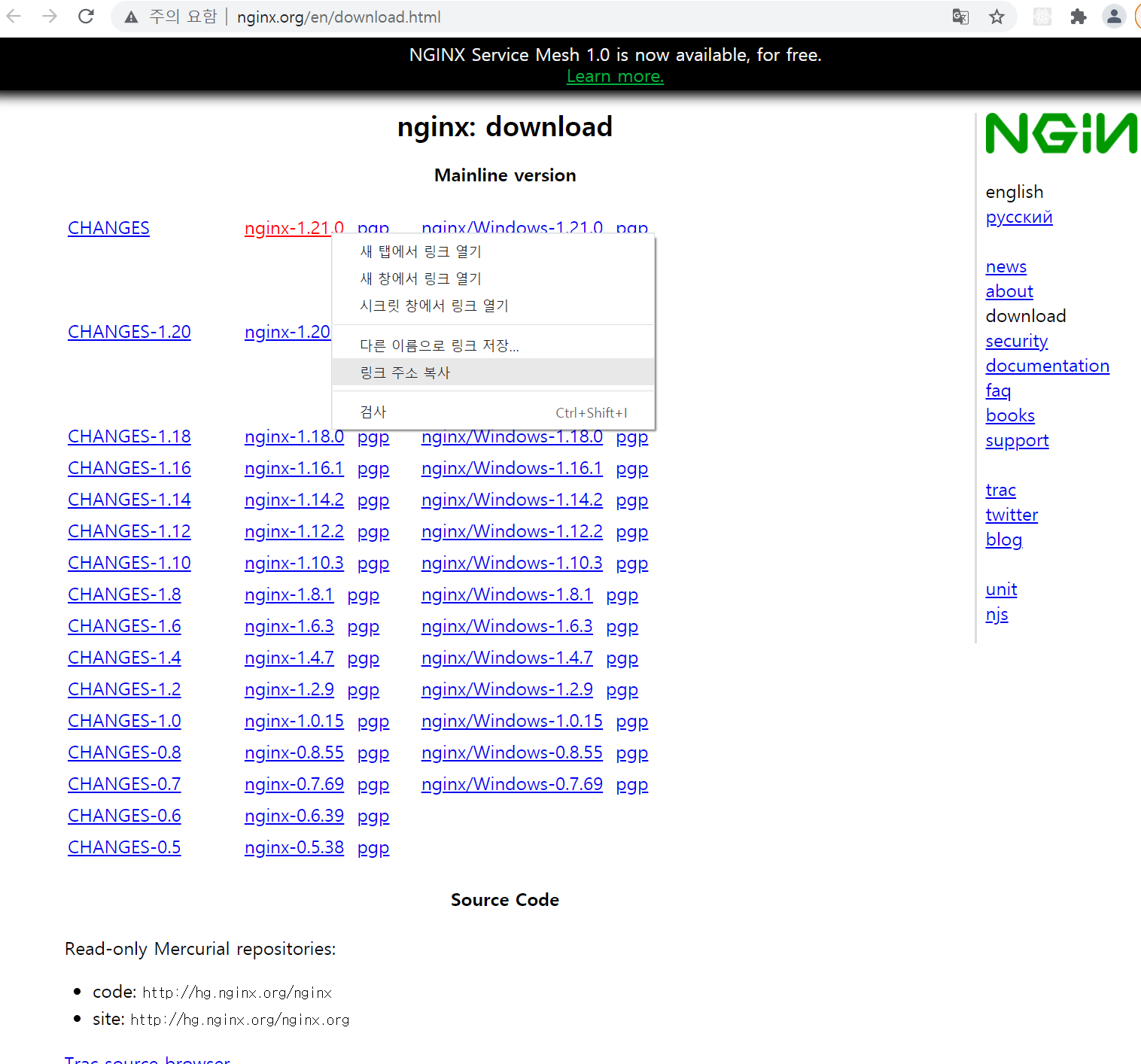Click the faded extension icon beside the star
This screenshot has height=1064, width=1141.
point(1042,17)
